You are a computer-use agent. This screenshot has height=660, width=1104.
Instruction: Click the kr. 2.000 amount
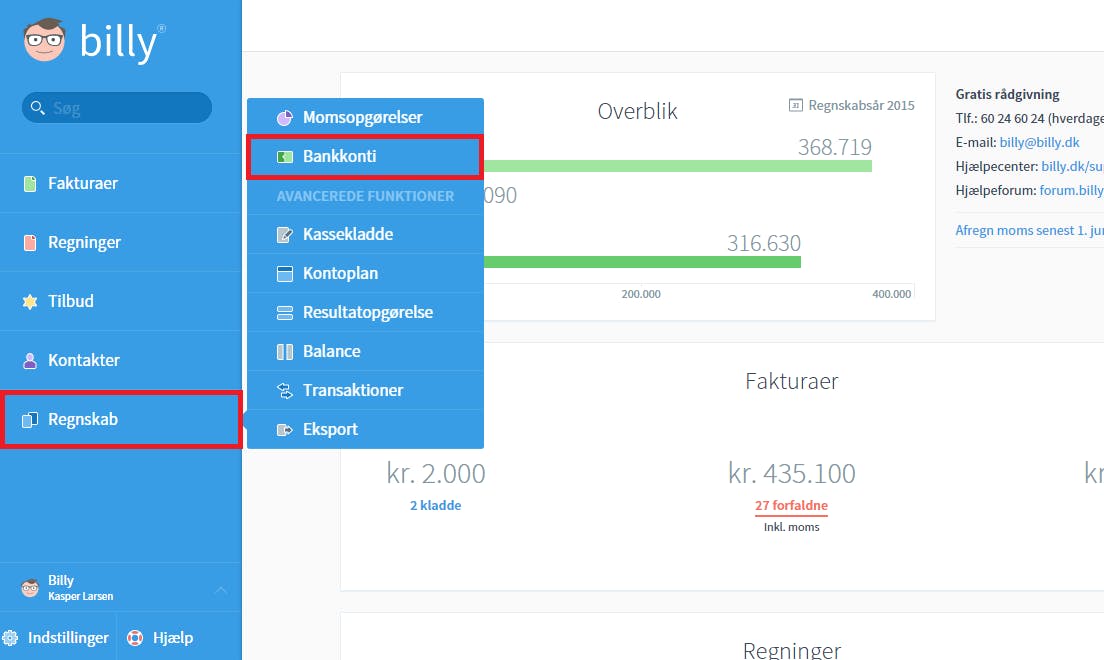436,473
